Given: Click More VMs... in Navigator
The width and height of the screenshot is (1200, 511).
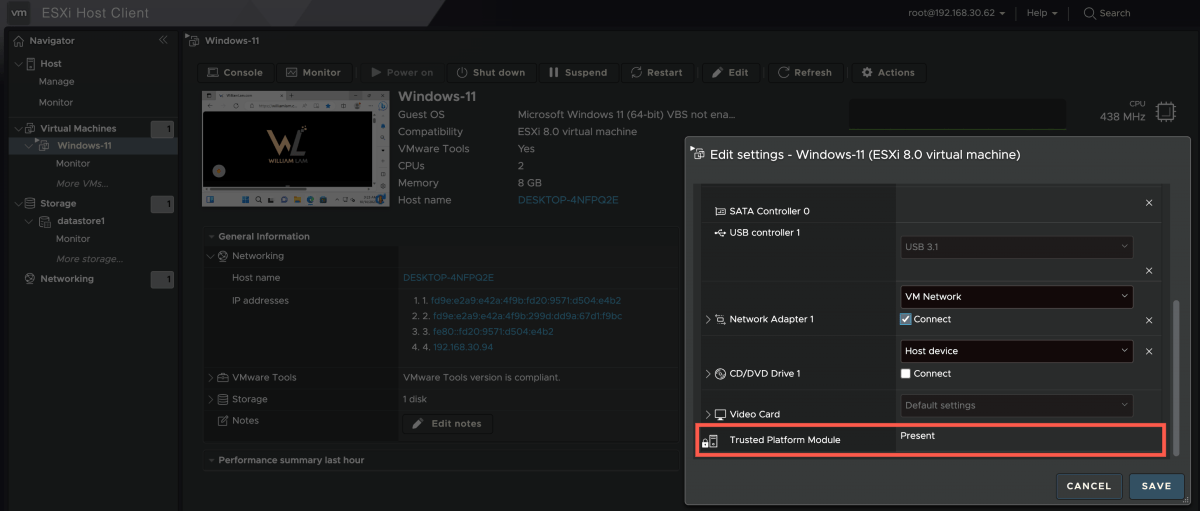Looking at the screenshot, I should point(83,184).
